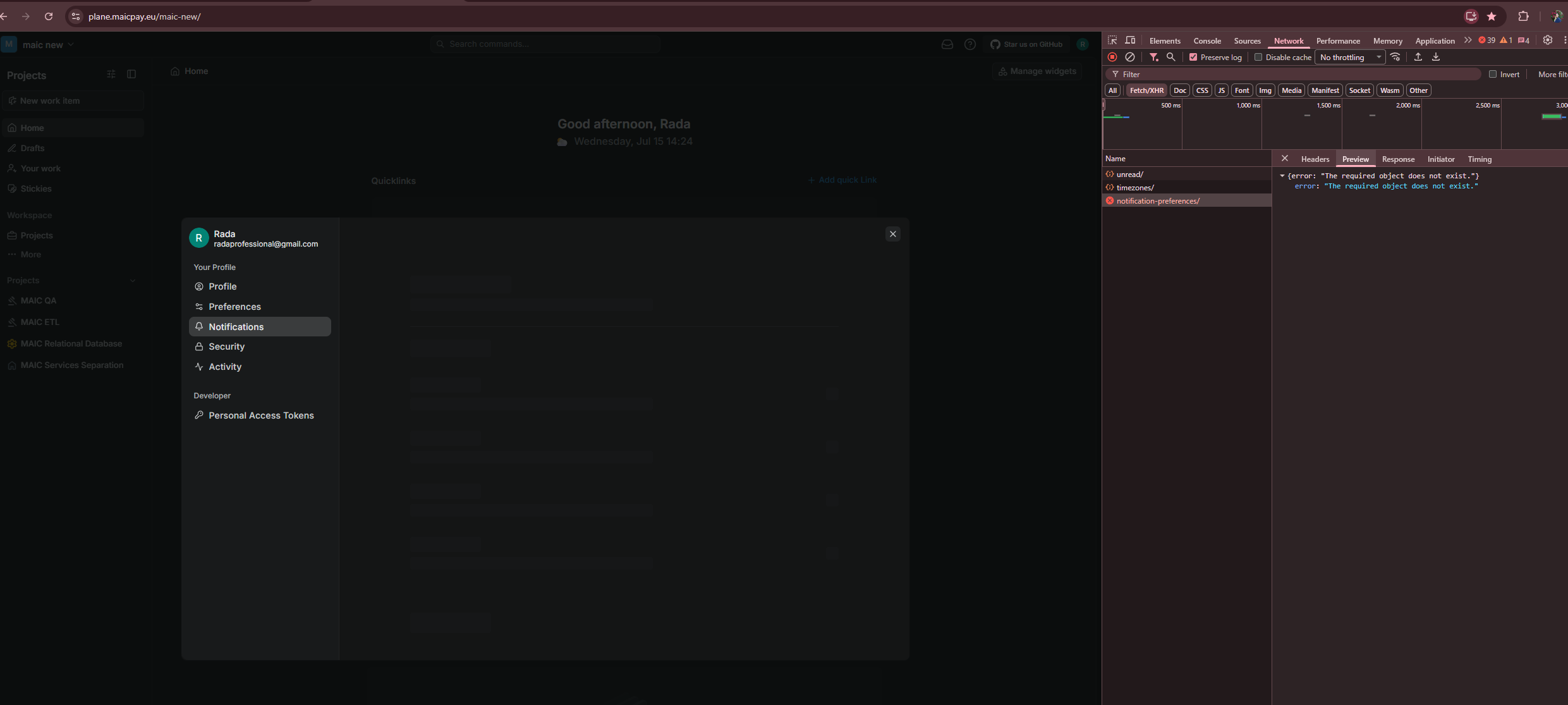
Task: Click the issues count badge 4
Action: click(x=1524, y=40)
